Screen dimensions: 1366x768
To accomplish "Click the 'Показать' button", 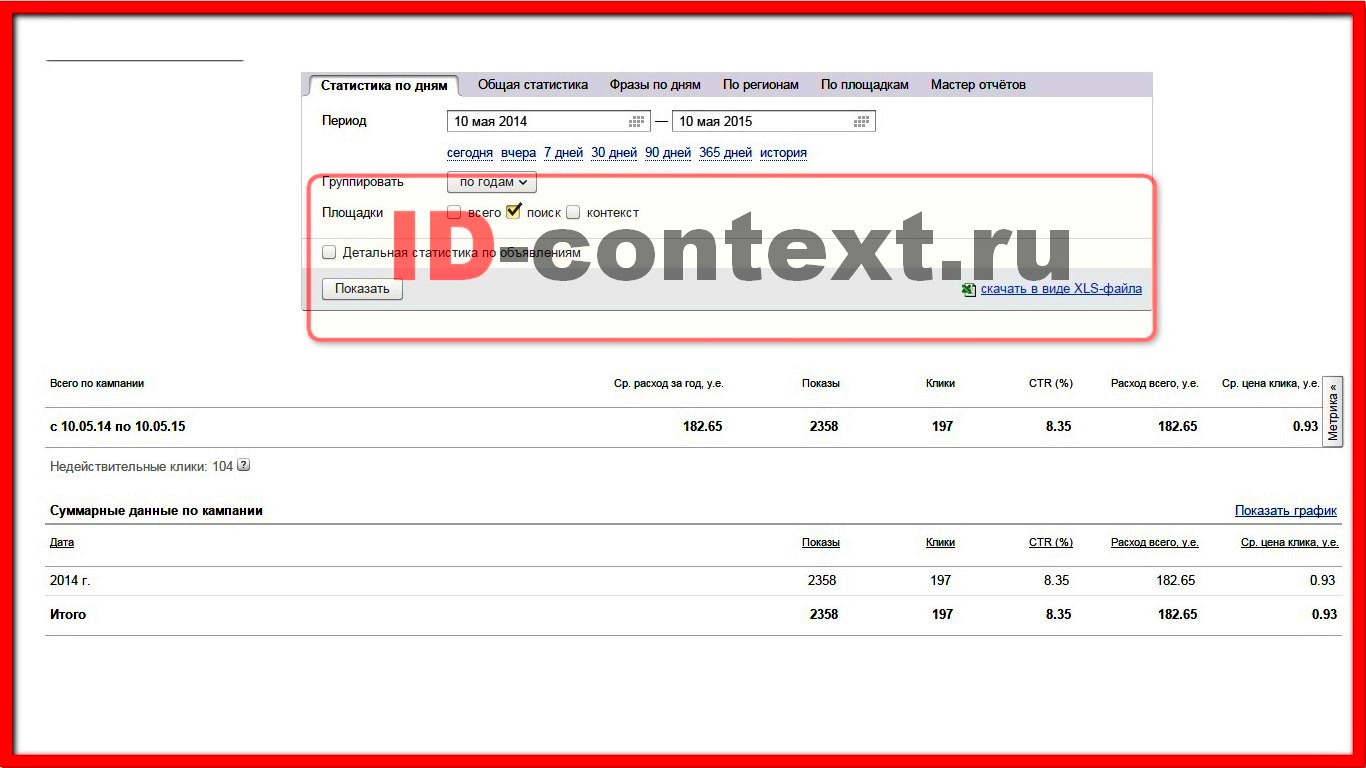I will pyautogui.click(x=362, y=289).
